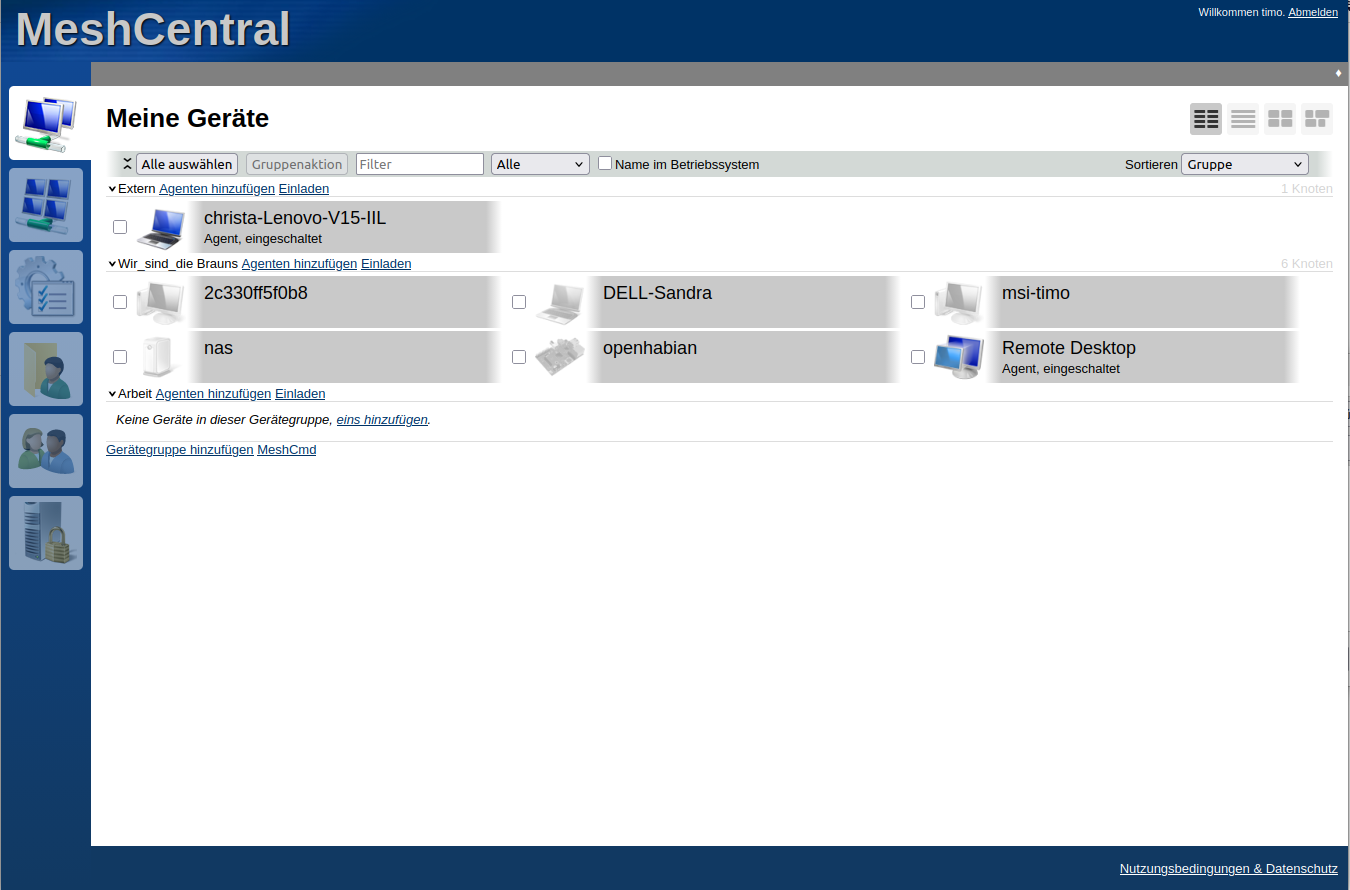Switch to the compact list view icon
This screenshot has width=1350, height=890.
click(x=1243, y=119)
